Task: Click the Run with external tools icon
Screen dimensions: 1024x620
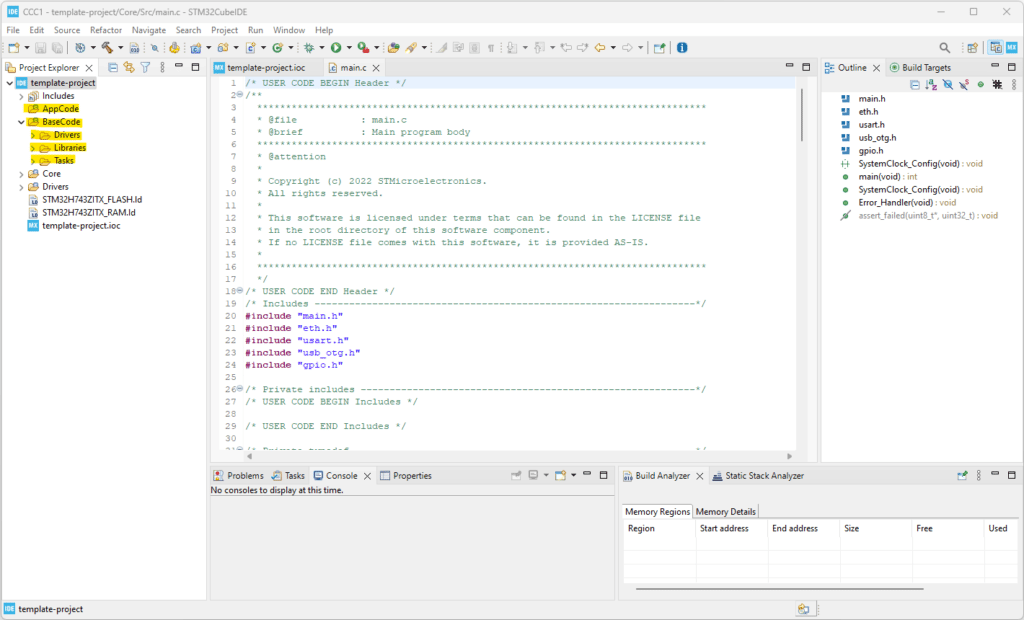Action: pyautogui.click(x=363, y=48)
